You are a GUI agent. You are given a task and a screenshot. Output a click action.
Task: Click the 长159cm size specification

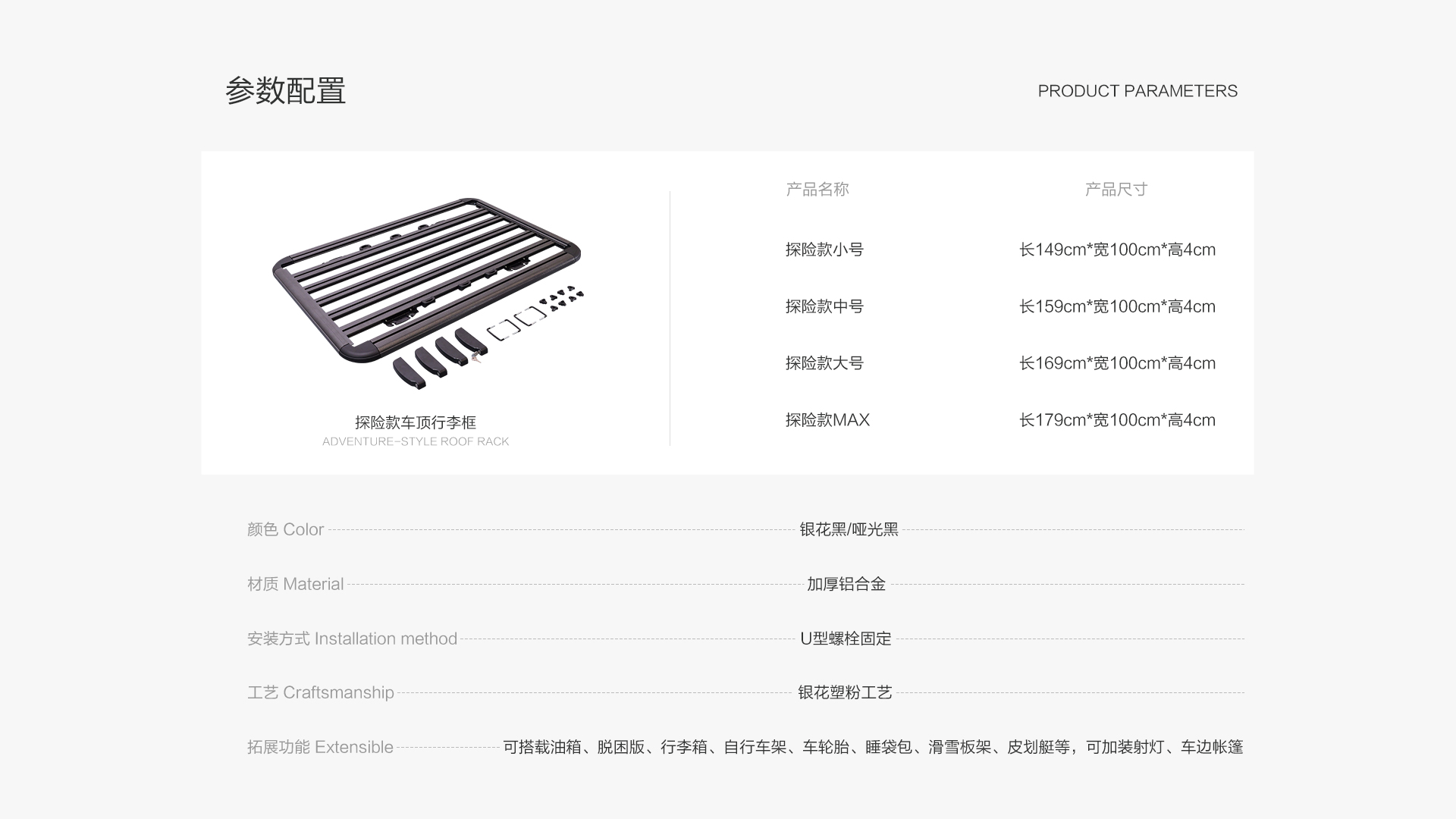point(1117,306)
